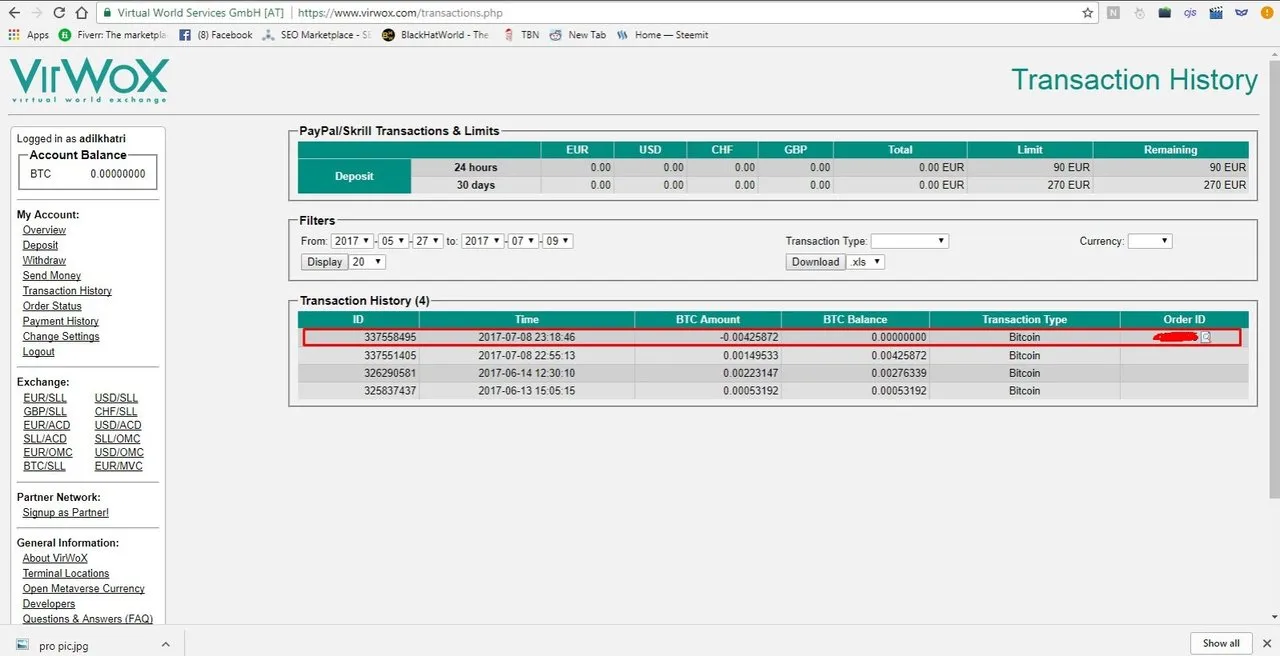Click the Logout link
Screen dimensions: 1280x656
click(x=39, y=352)
